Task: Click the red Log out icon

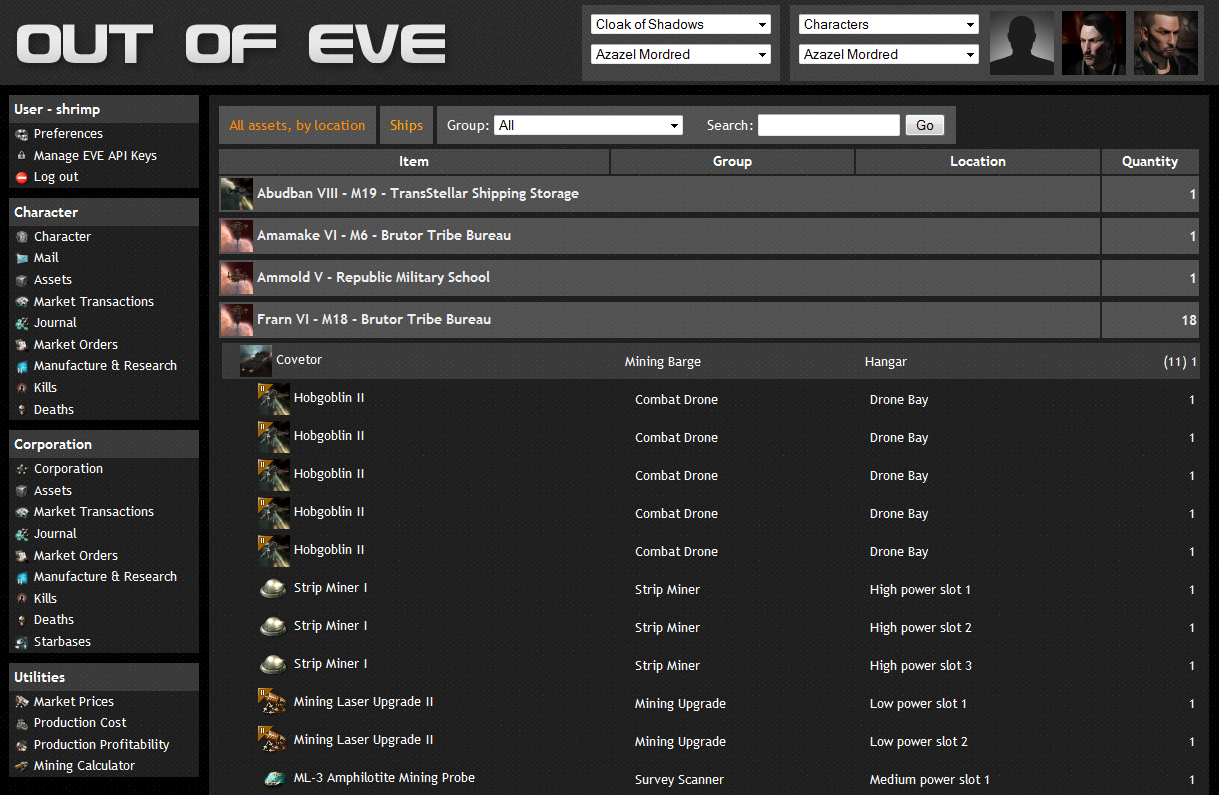Action: (22, 177)
